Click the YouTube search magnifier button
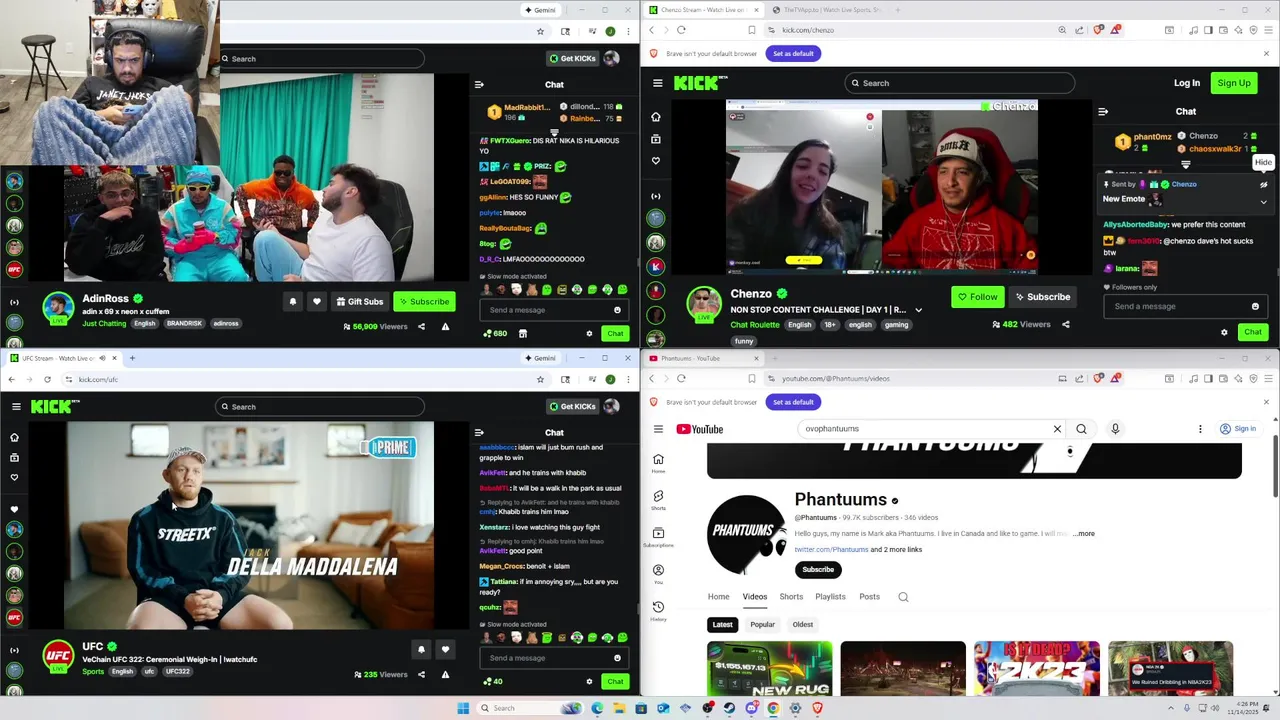The height and width of the screenshot is (720, 1280). (x=1081, y=429)
